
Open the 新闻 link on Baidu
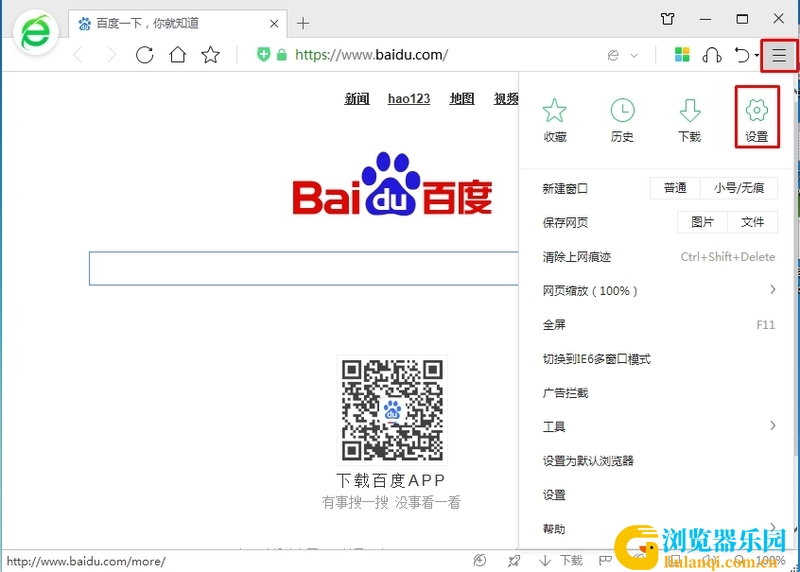357,98
